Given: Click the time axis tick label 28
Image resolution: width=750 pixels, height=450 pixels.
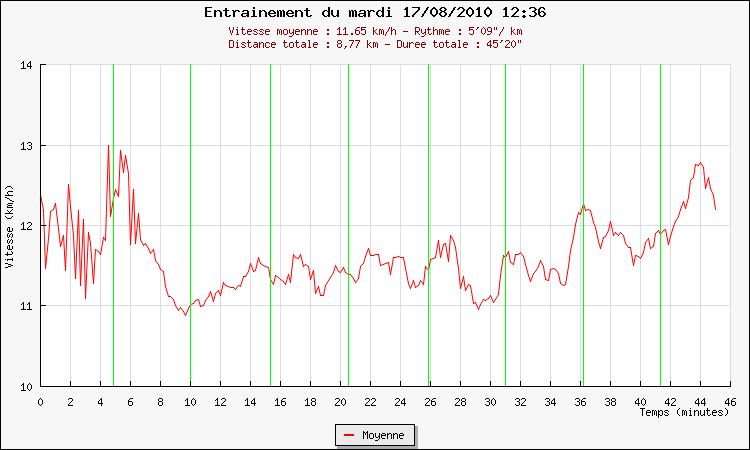Looking at the screenshot, I should [x=460, y=402].
